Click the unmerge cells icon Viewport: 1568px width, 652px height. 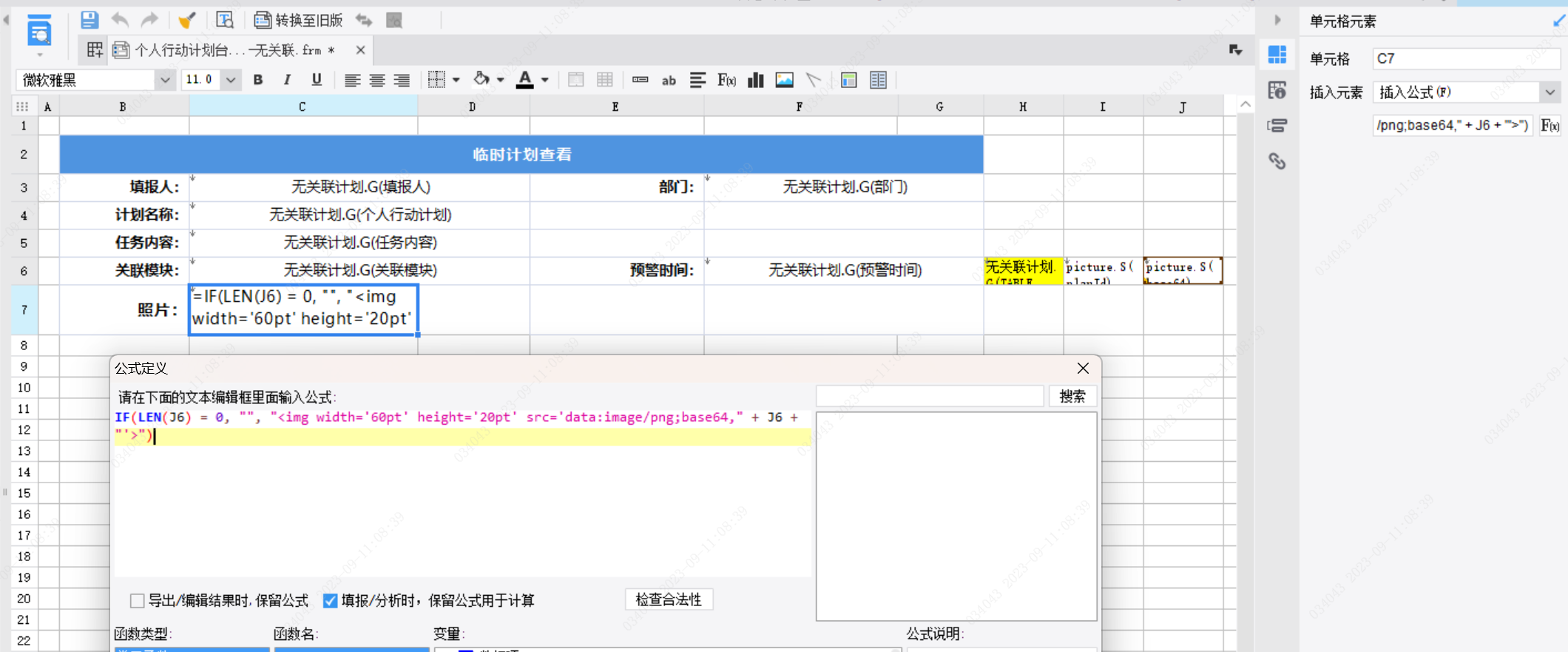click(605, 80)
